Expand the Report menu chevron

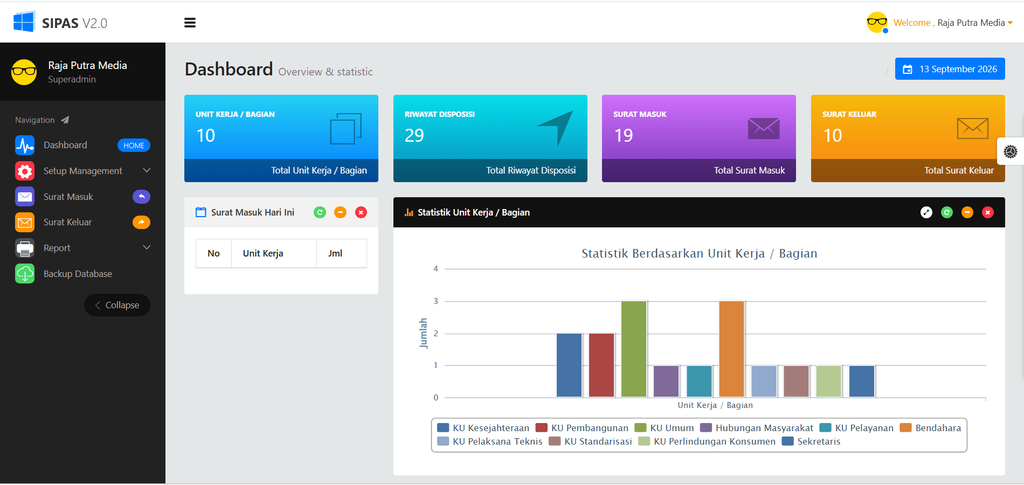tap(146, 247)
